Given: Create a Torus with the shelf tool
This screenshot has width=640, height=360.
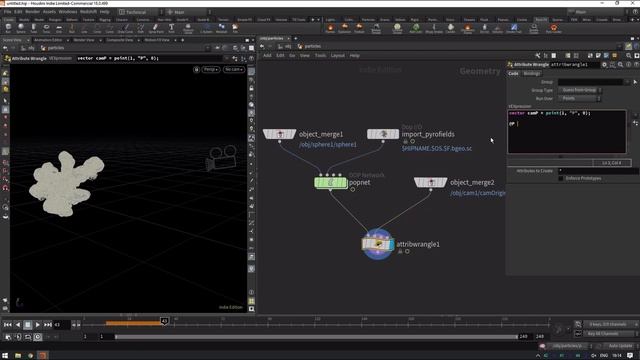Looking at the screenshot, I should (x=46, y=28).
